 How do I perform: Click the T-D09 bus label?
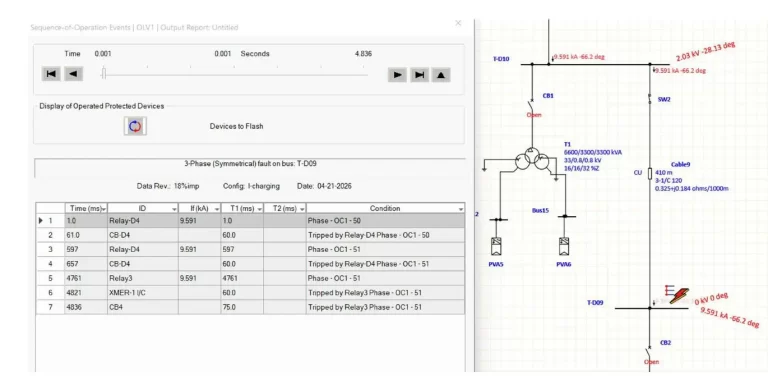595,303
